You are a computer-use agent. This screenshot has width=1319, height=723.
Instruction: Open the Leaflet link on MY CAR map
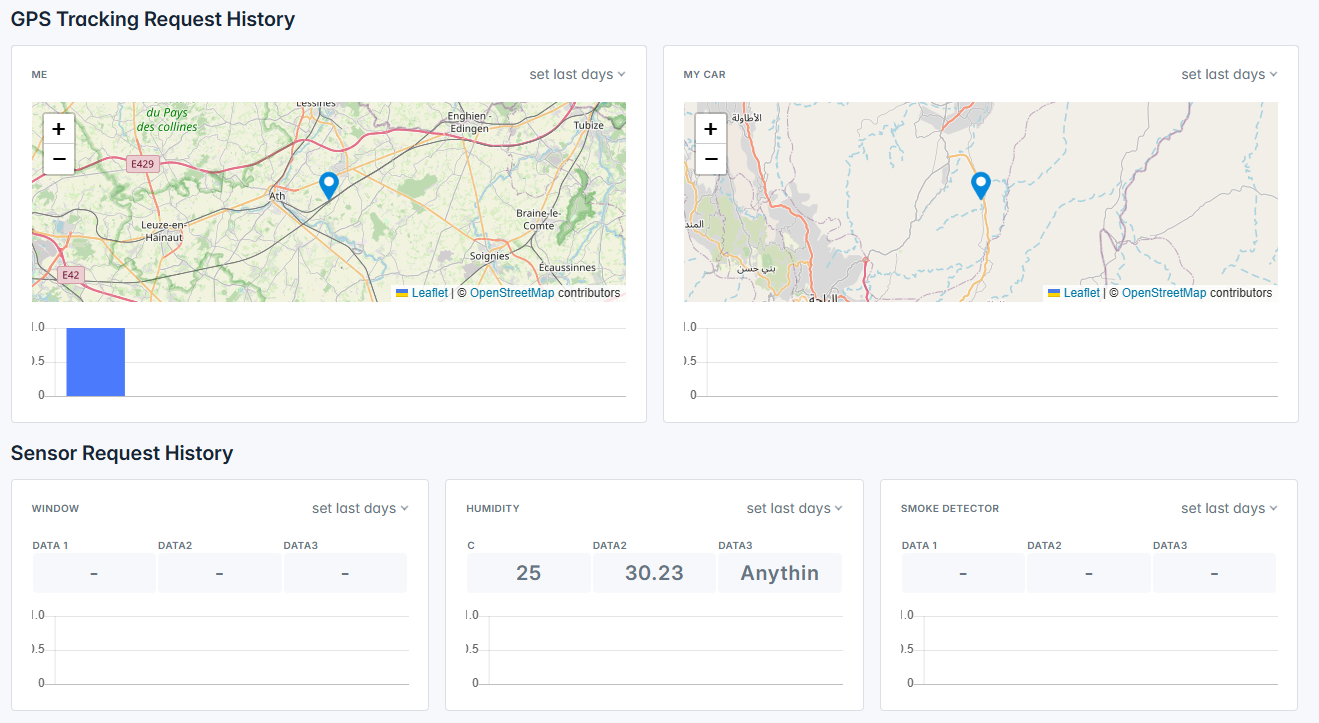(1081, 293)
